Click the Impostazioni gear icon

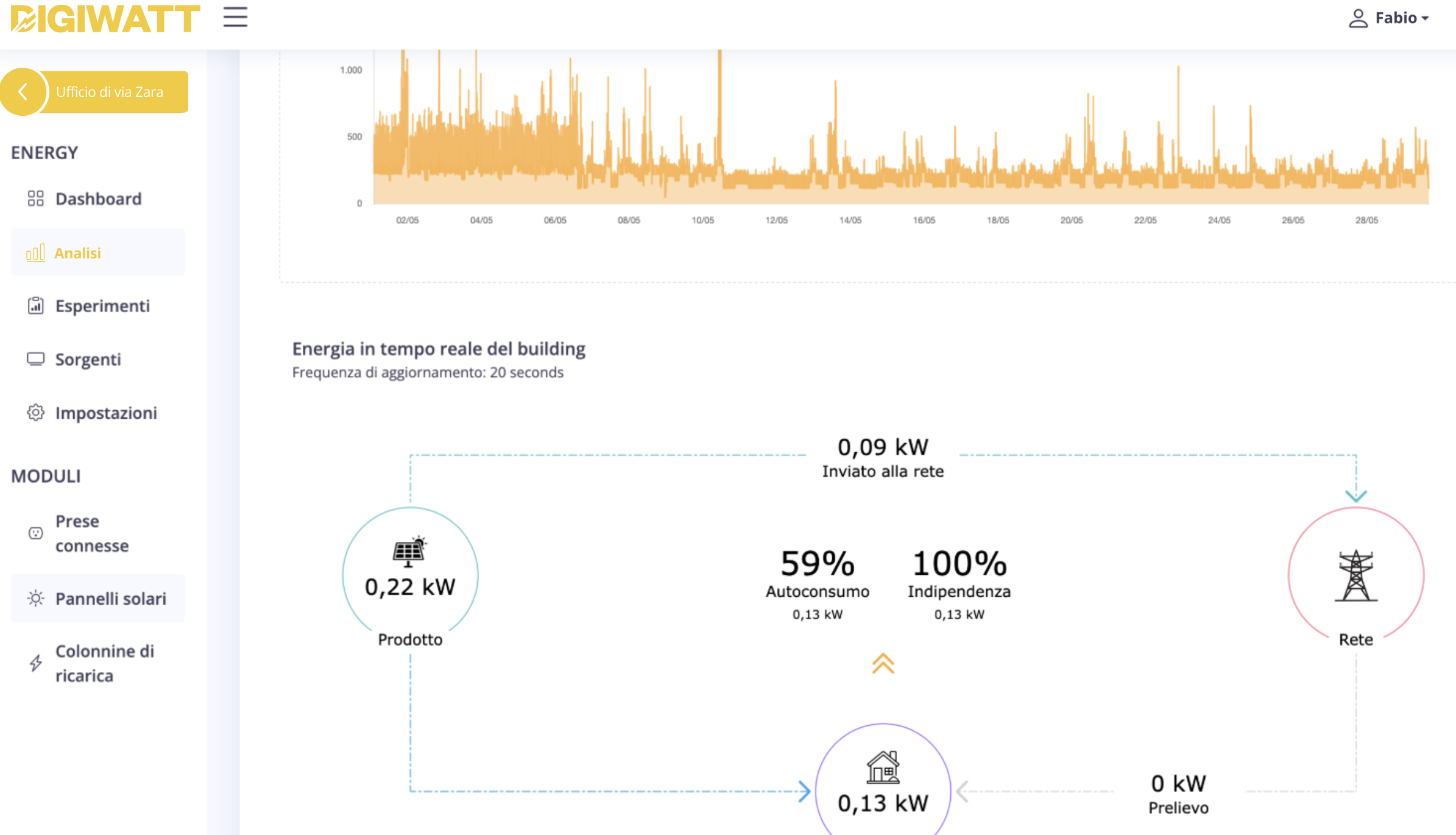click(x=36, y=413)
